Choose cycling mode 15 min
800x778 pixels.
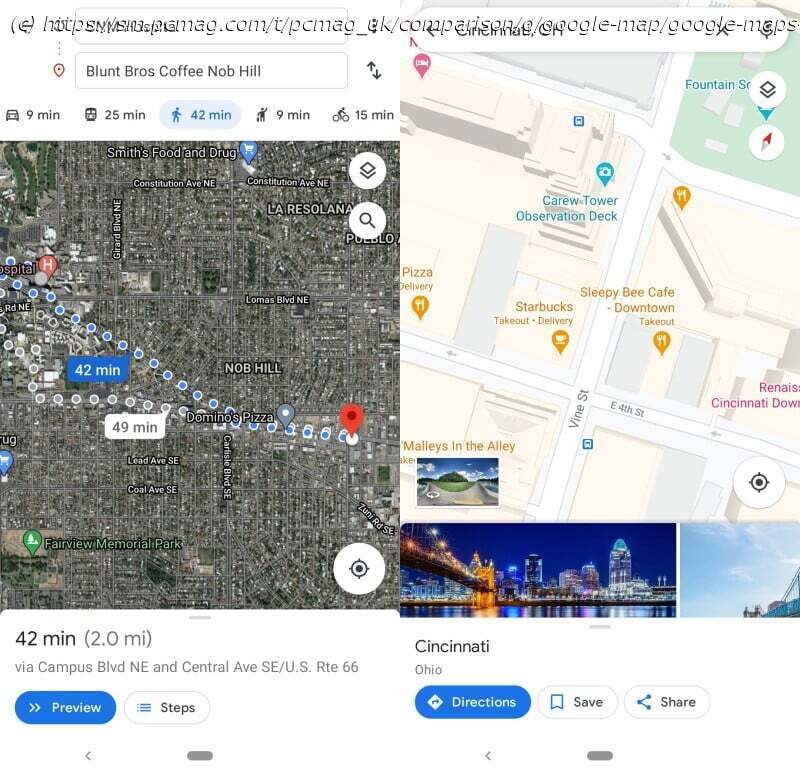point(363,115)
